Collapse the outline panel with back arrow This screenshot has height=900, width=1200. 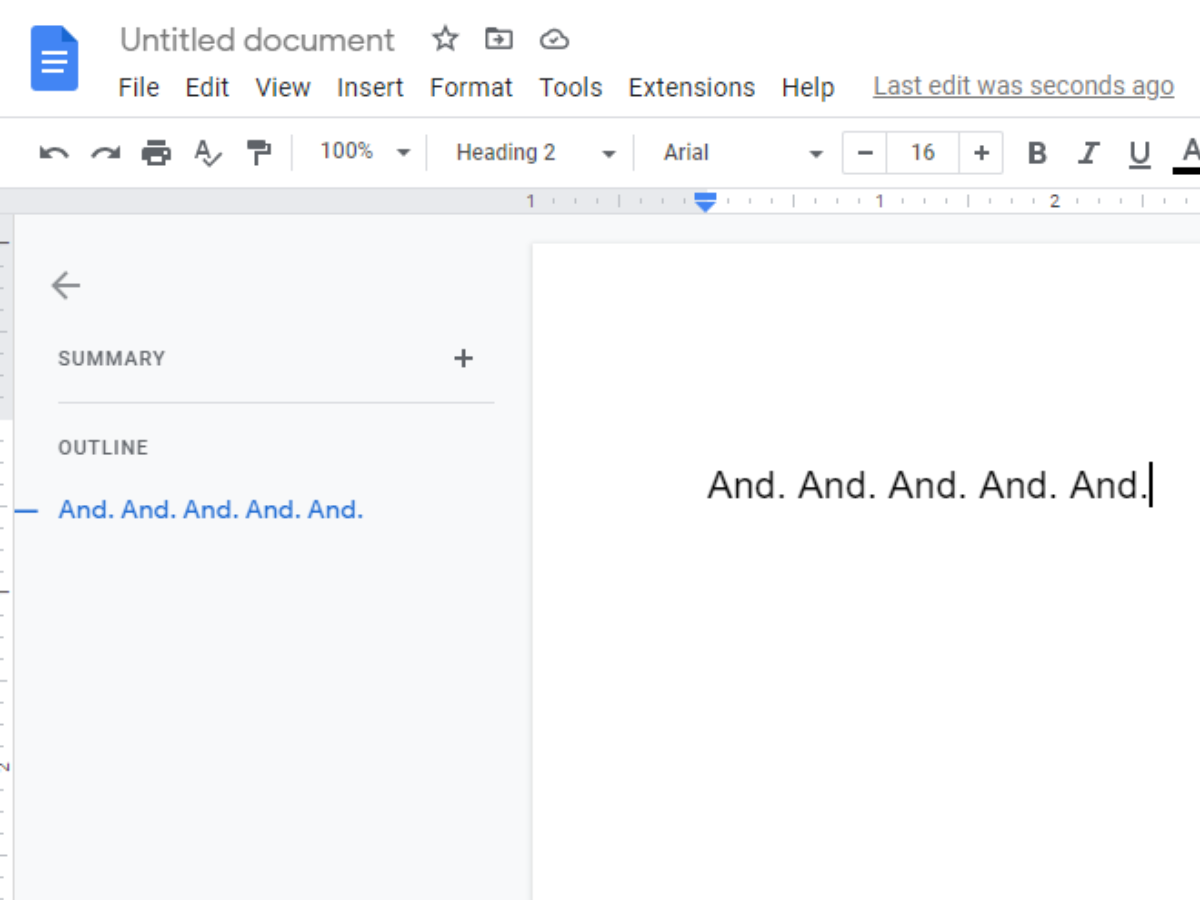click(65, 285)
